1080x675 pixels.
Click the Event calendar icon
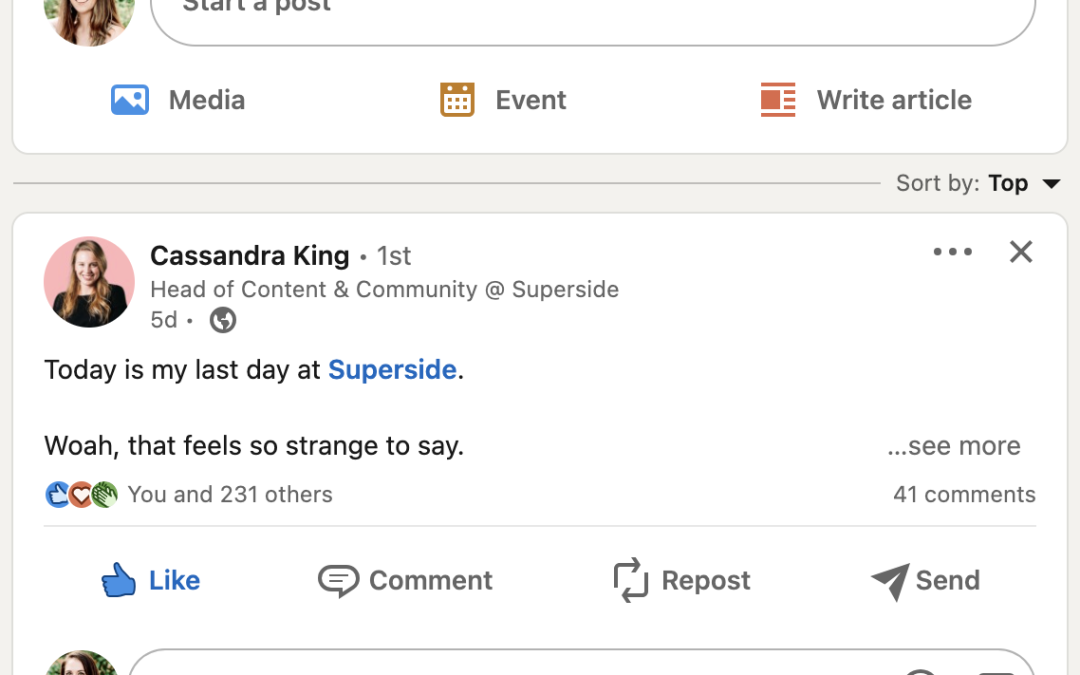[x=457, y=100]
